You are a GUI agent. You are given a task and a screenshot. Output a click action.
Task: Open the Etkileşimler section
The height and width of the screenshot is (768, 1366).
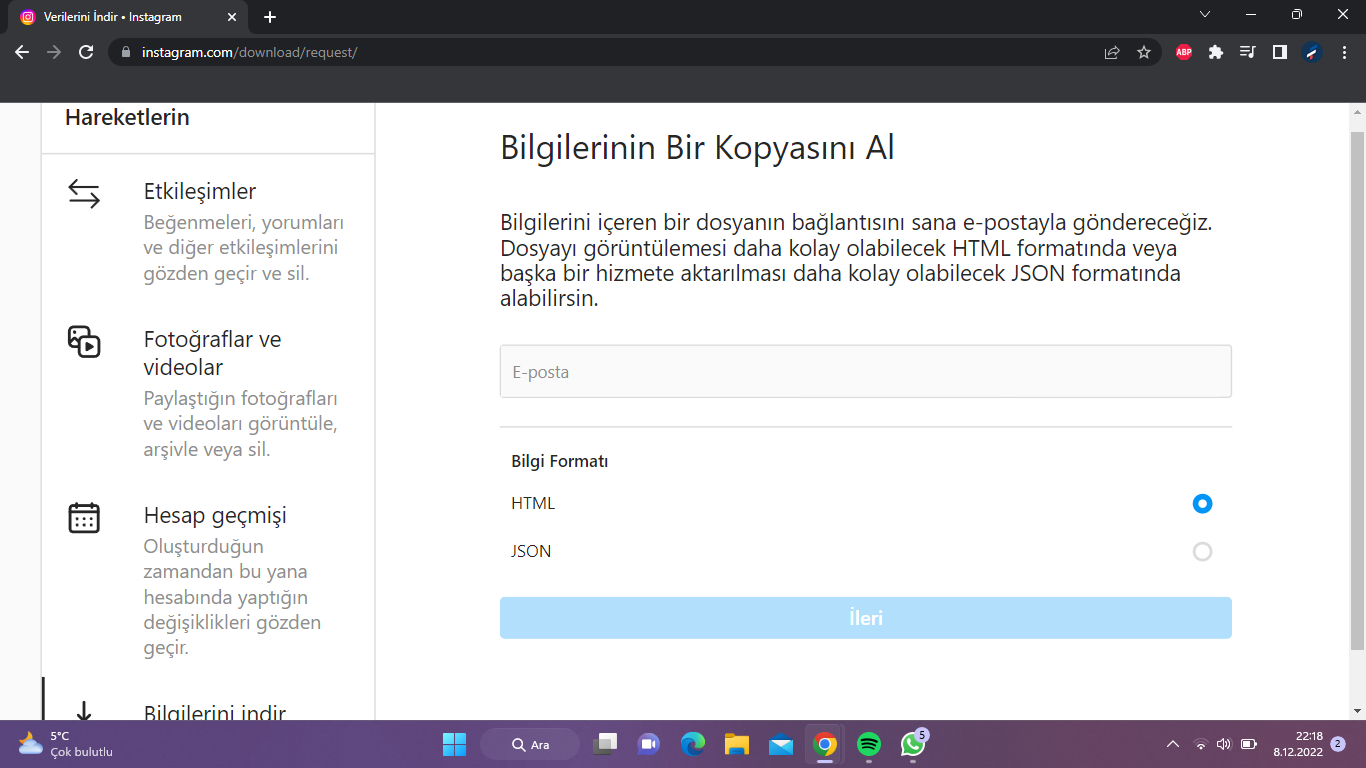click(208, 230)
